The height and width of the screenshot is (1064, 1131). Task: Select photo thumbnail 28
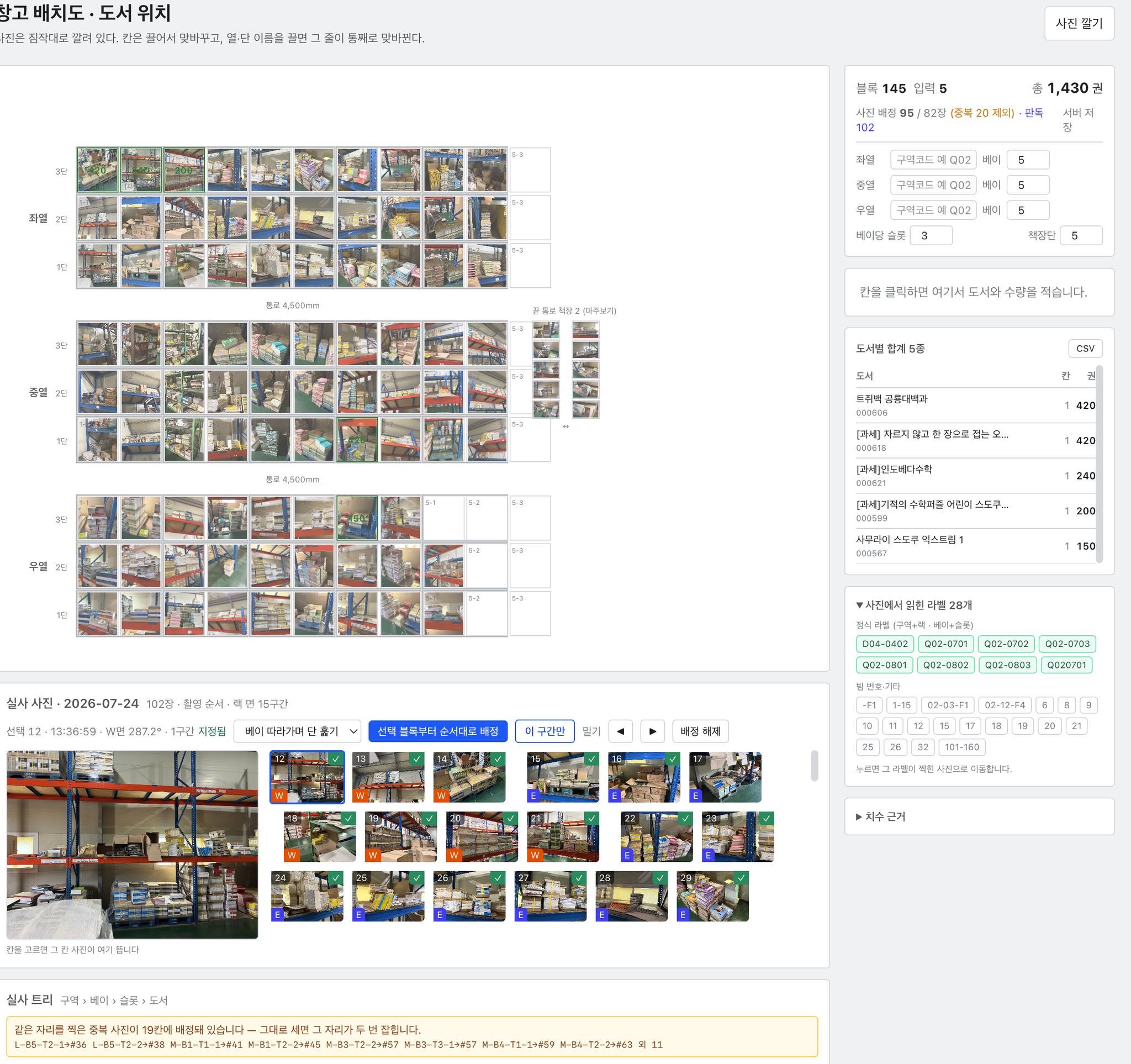[632, 896]
